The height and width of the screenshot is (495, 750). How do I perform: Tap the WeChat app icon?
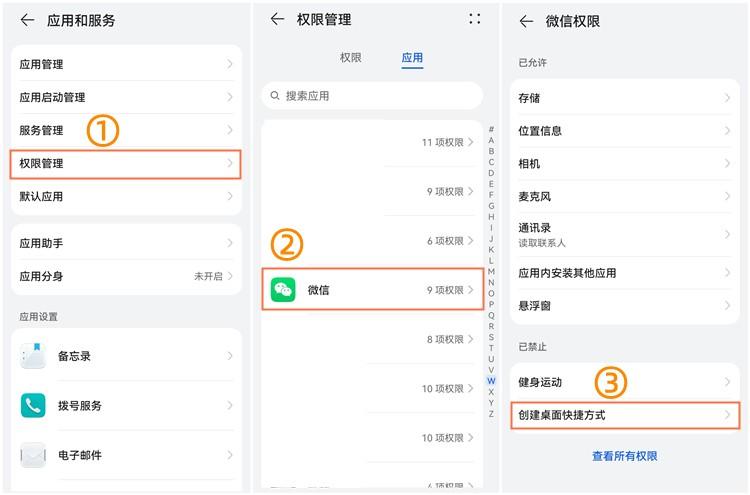(283, 290)
